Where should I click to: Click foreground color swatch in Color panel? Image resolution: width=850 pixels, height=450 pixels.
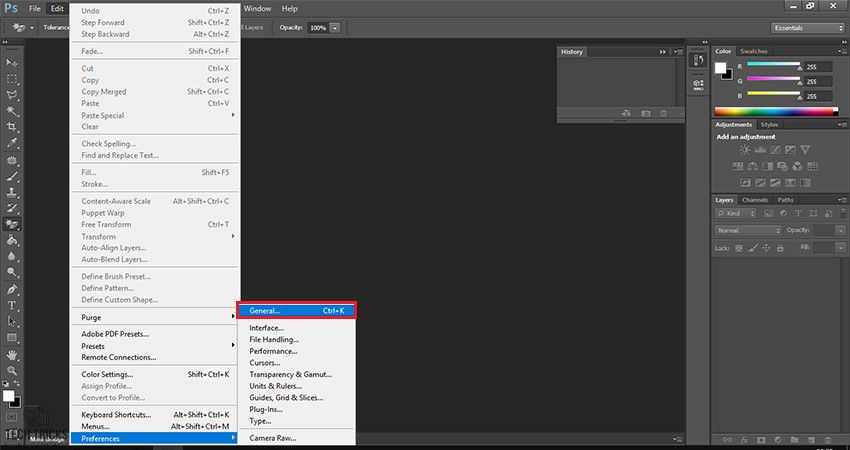click(x=720, y=68)
